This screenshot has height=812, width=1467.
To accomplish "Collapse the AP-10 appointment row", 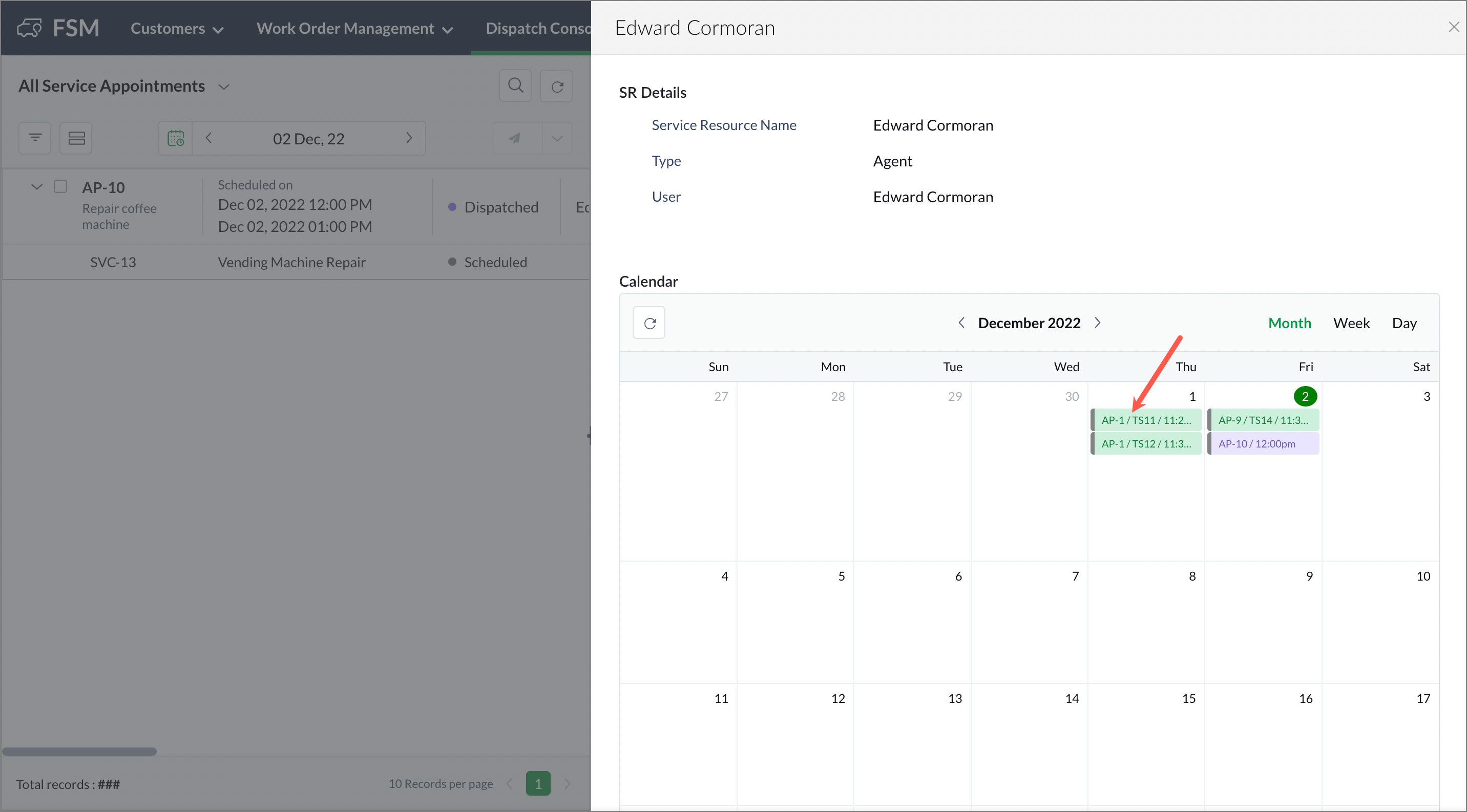I will tap(36, 186).
